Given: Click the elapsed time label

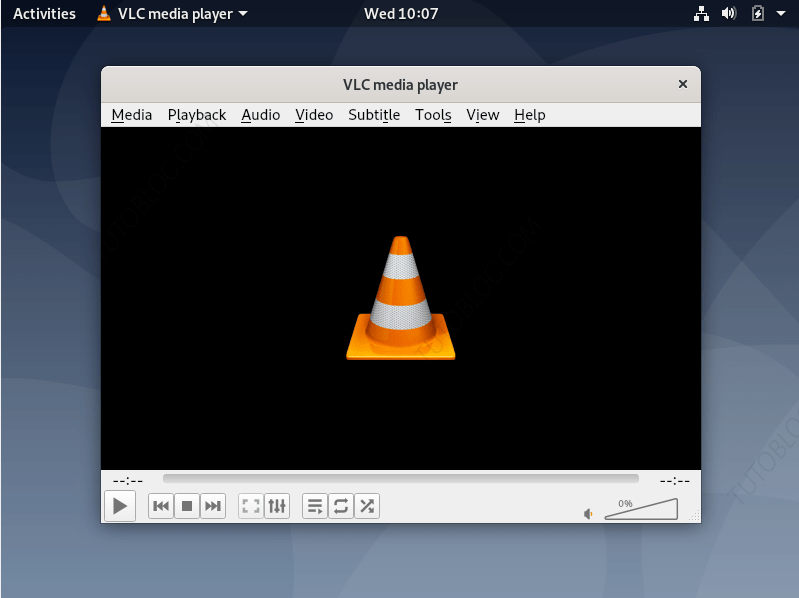Looking at the screenshot, I should pyautogui.click(x=128, y=480).
